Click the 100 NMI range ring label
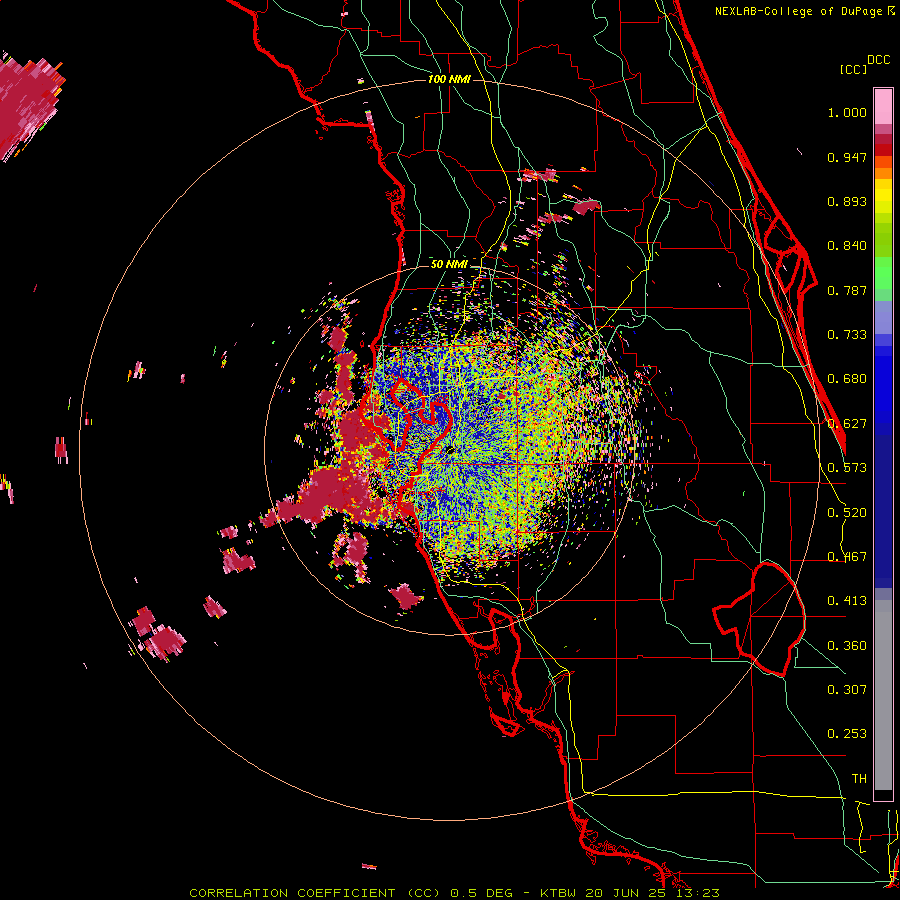The width and height of the screenshot is (900, 900). (x=449, y=79)
